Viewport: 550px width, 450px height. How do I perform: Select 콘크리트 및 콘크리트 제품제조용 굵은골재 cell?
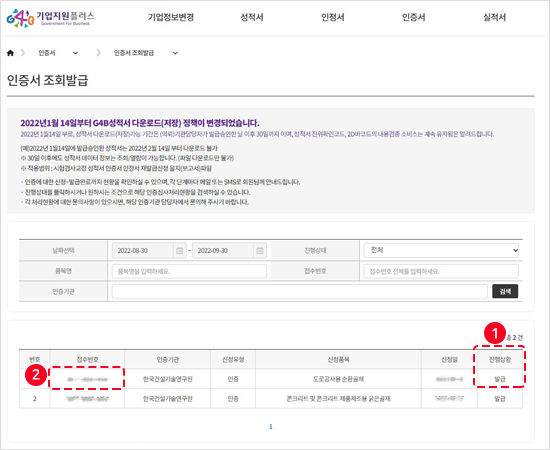click(338, 399)
